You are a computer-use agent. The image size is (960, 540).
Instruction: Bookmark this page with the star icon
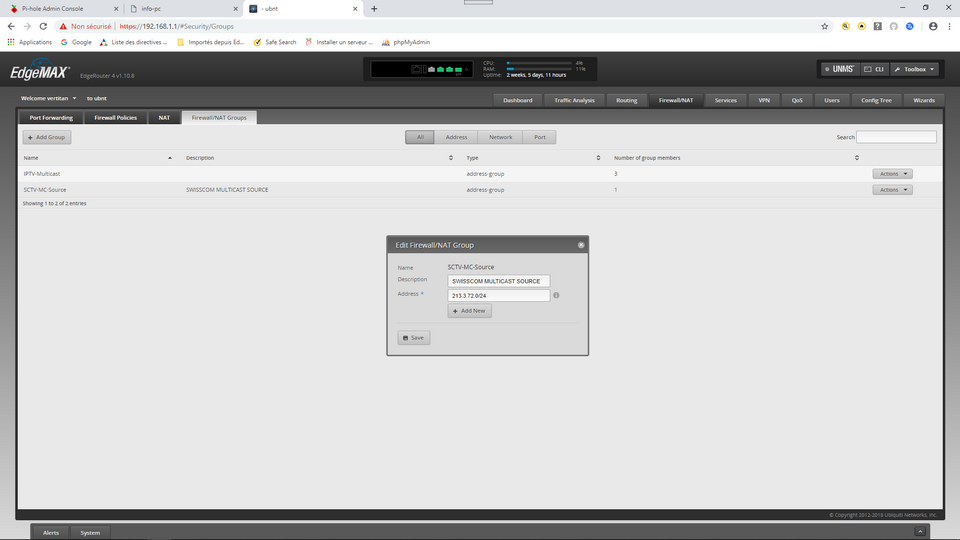[x=824, y=26]
